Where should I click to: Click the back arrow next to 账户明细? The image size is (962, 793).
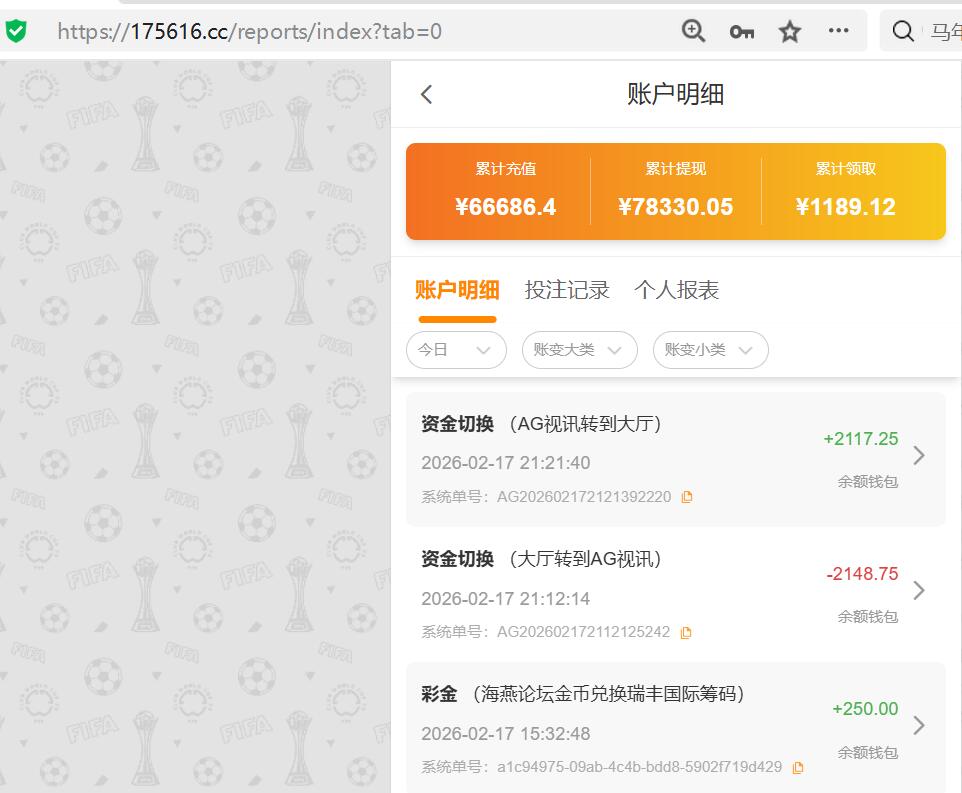pos(426,93)
